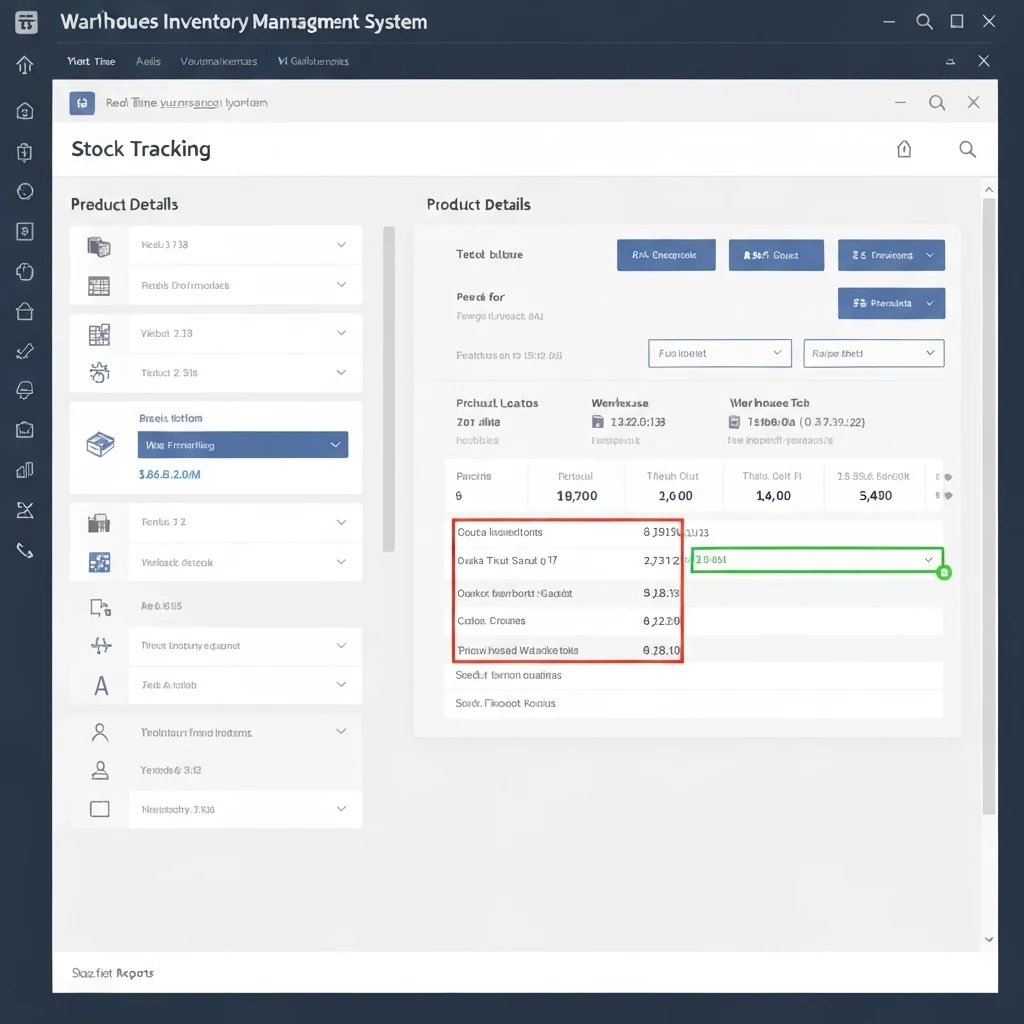Screen dimensions: 1024x1024
Task: Select the pencil-check icon in dark sidebar
Action: [x=25, y=351]
